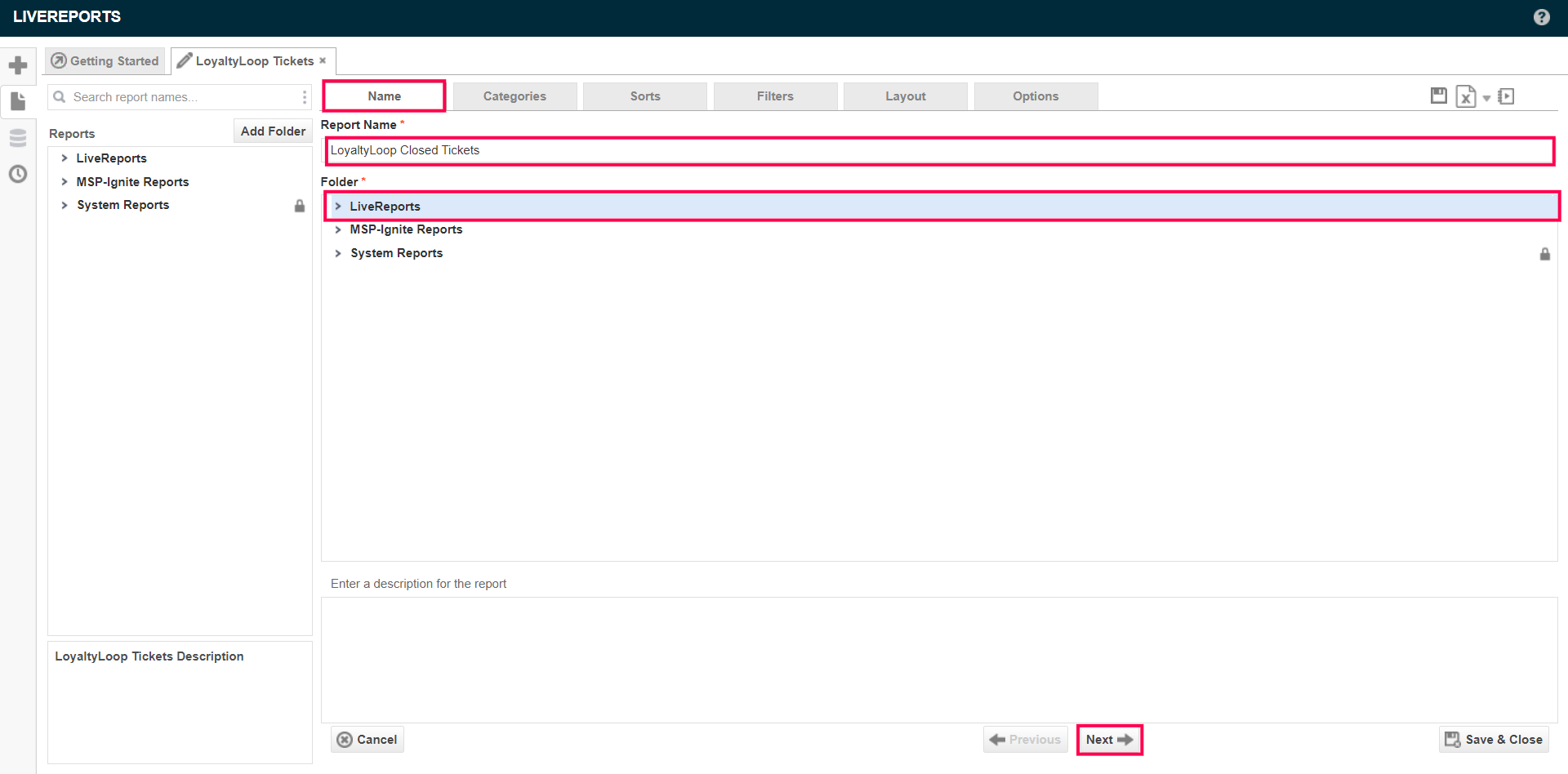Open the Sorts step tab
This screenshot has height=774, width=1568.
pyautogui.click(x=645, y=96)
